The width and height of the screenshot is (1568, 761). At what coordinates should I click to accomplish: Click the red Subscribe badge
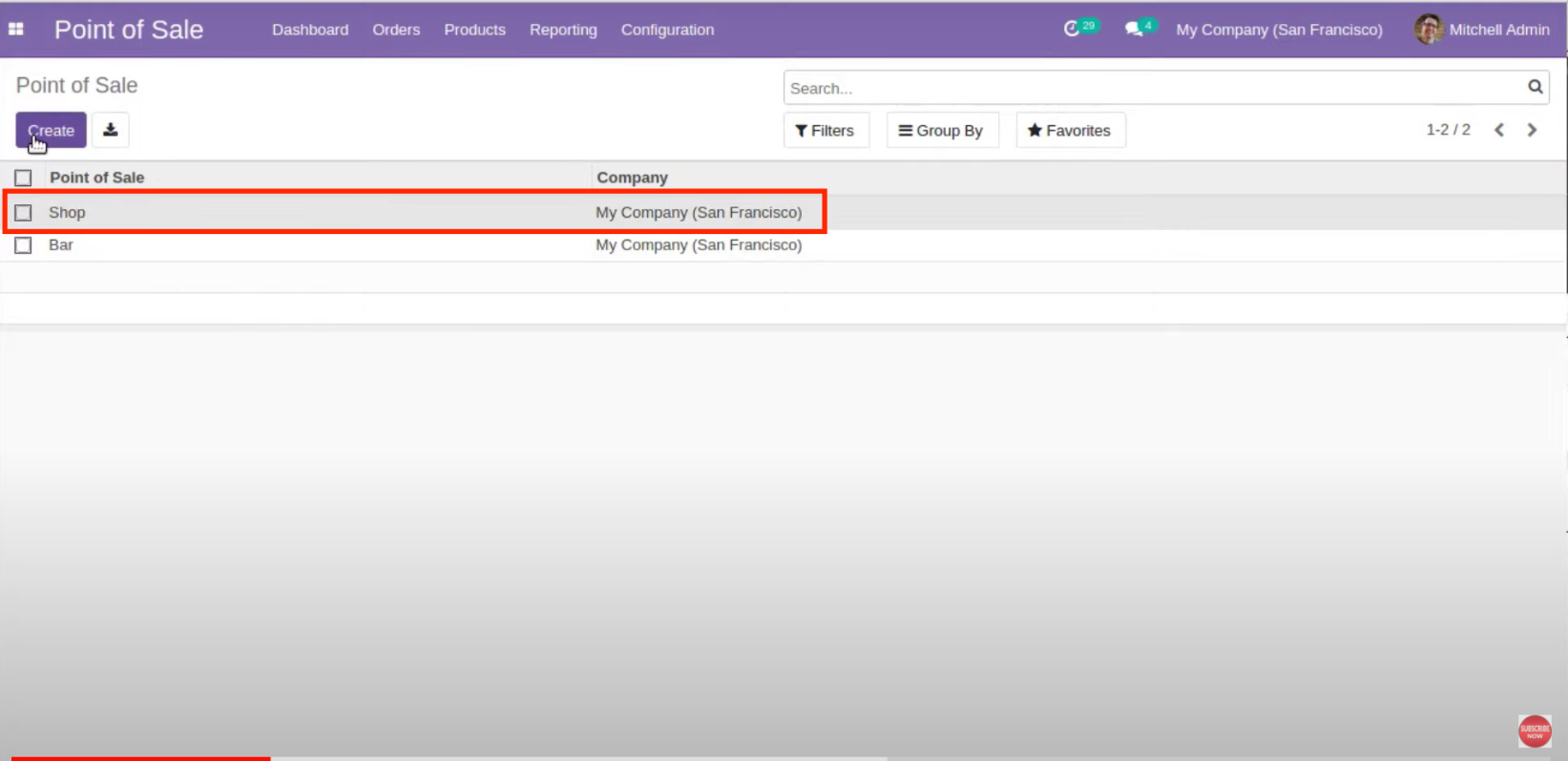pyautogui.click(x=1535, y=731)
